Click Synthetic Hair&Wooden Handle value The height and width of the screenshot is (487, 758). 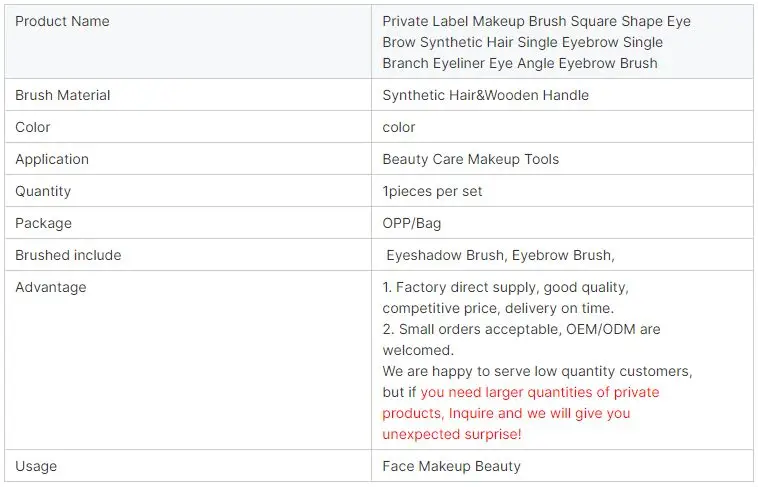(x=485, y=95)
